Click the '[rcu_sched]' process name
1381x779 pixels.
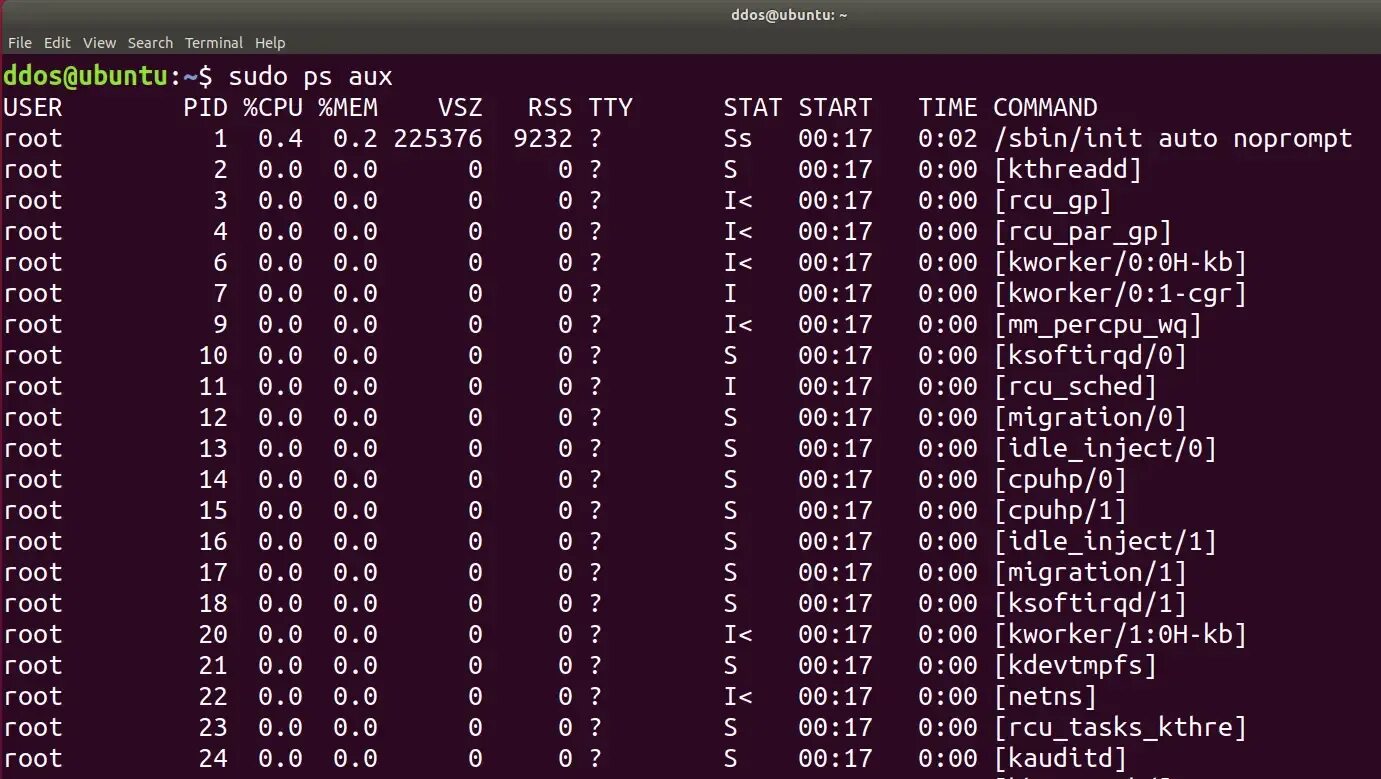1075,386
